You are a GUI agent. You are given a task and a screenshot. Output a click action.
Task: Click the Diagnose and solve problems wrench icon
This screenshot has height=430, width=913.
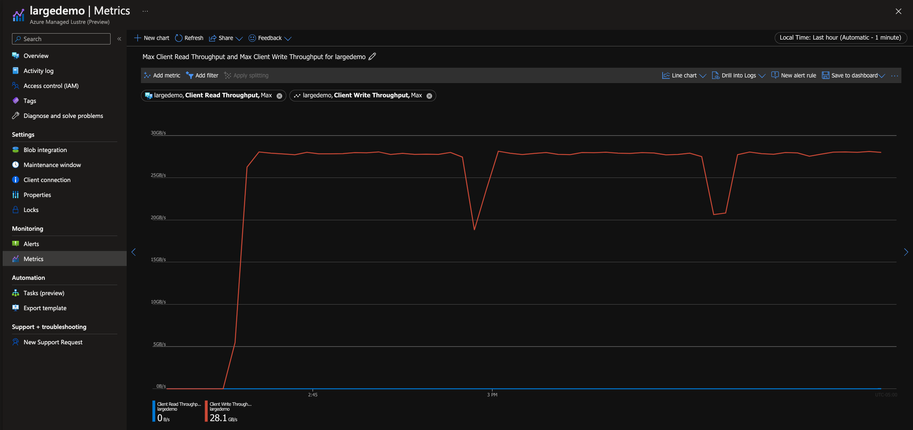pyautogui.click(x=16, y=116)
